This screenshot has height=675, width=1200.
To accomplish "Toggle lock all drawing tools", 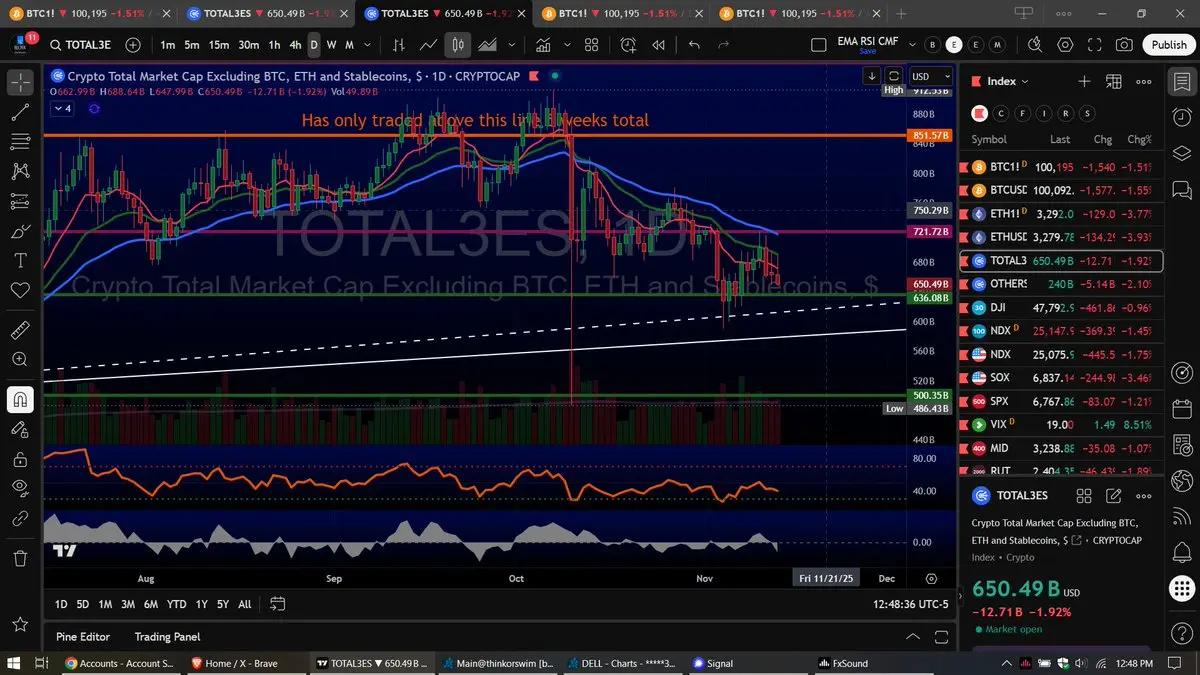I will point(19,459).
